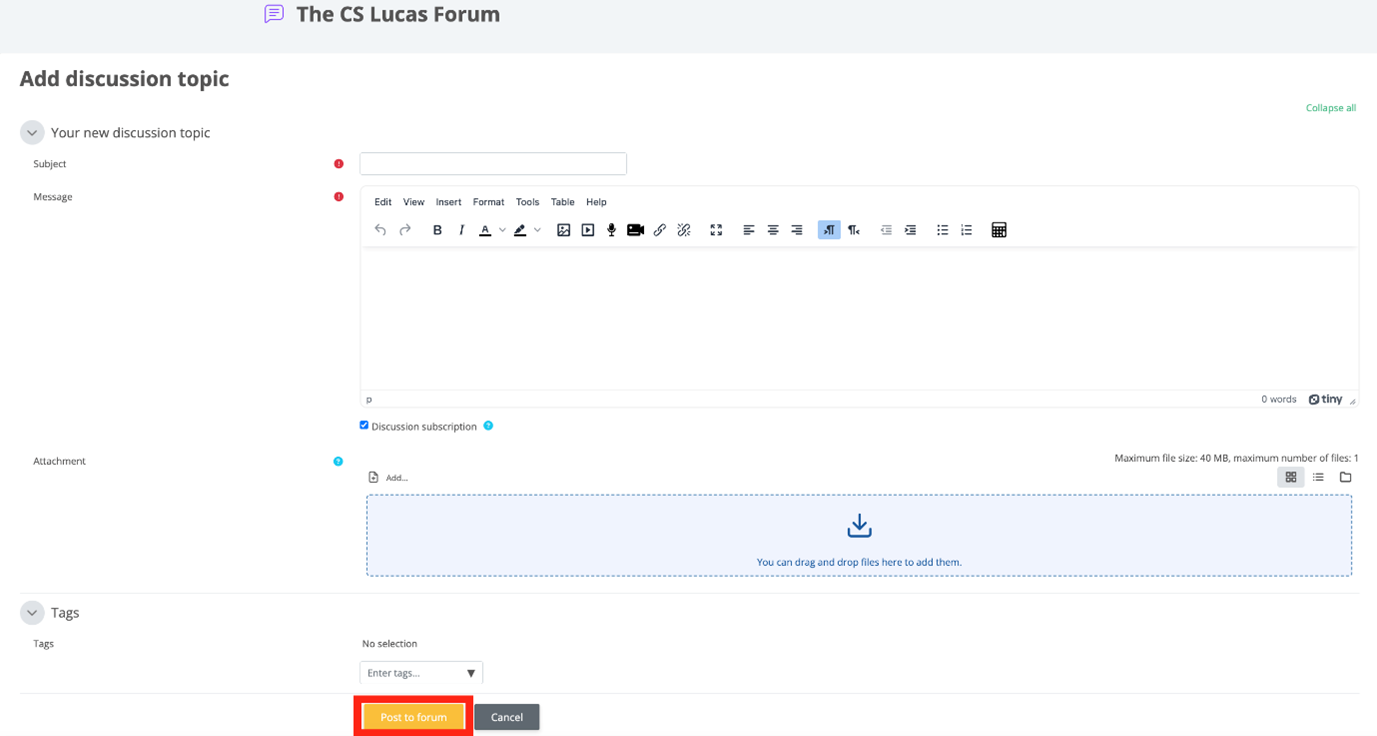Screen dimensions: 1377x736
Task: Click the p element path in editor
Action: pos(369,399)
